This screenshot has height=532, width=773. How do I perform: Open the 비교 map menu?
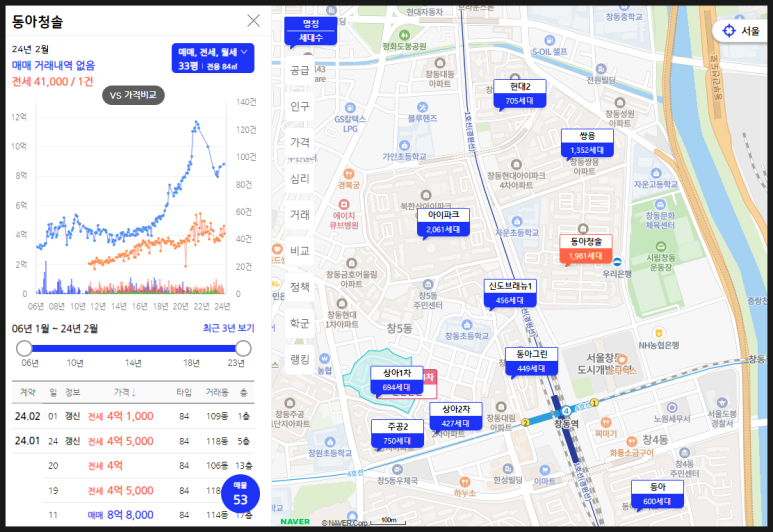pos(299,250)
